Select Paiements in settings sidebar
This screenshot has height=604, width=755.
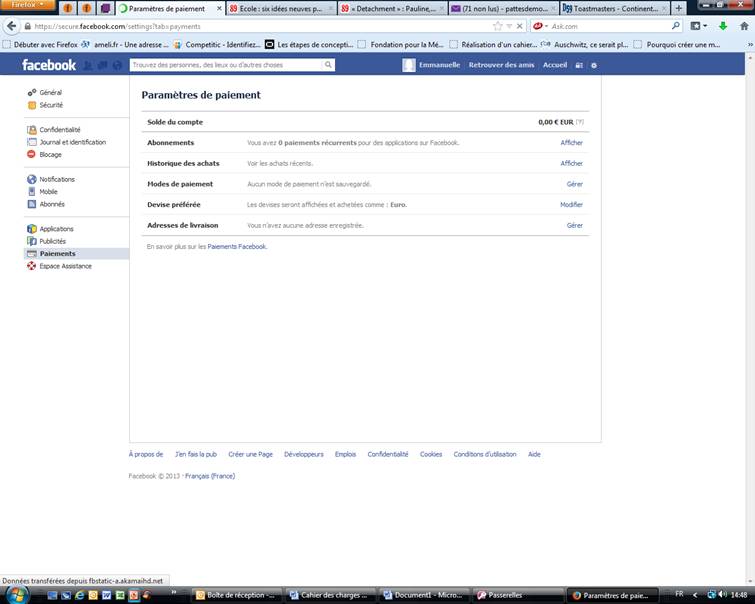77,254
